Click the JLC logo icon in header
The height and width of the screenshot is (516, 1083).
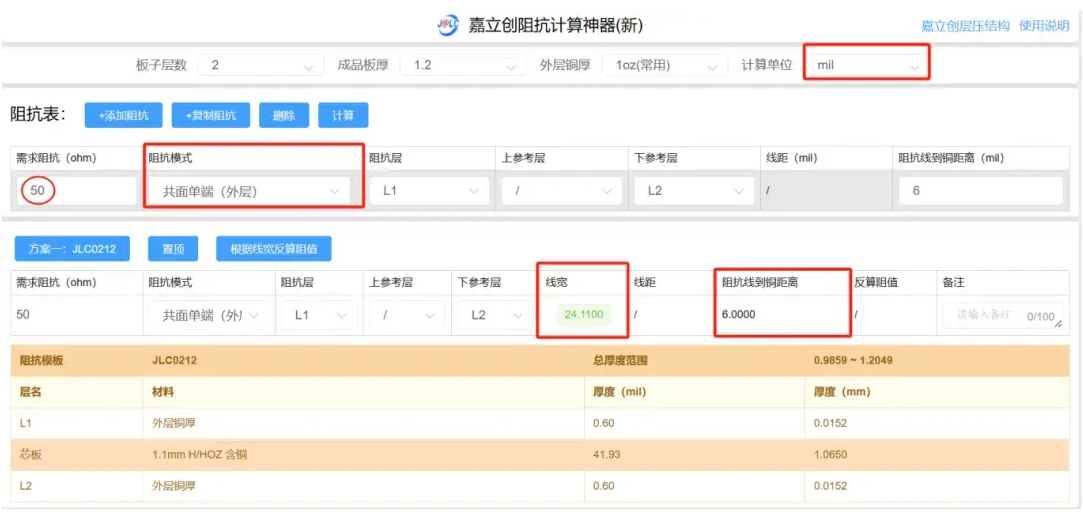tap(448, 26)
